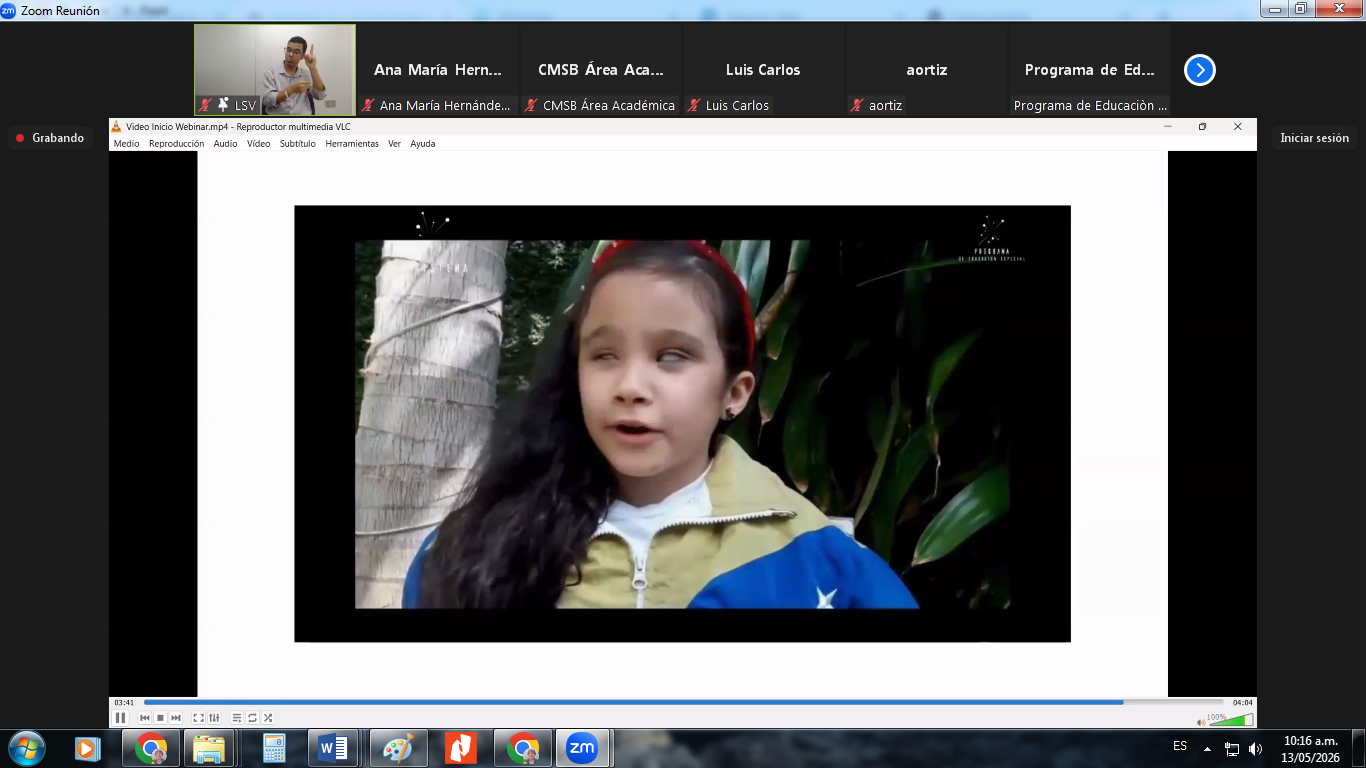
Task: Show more participants with blue arrow
Action: [1200, 70]
